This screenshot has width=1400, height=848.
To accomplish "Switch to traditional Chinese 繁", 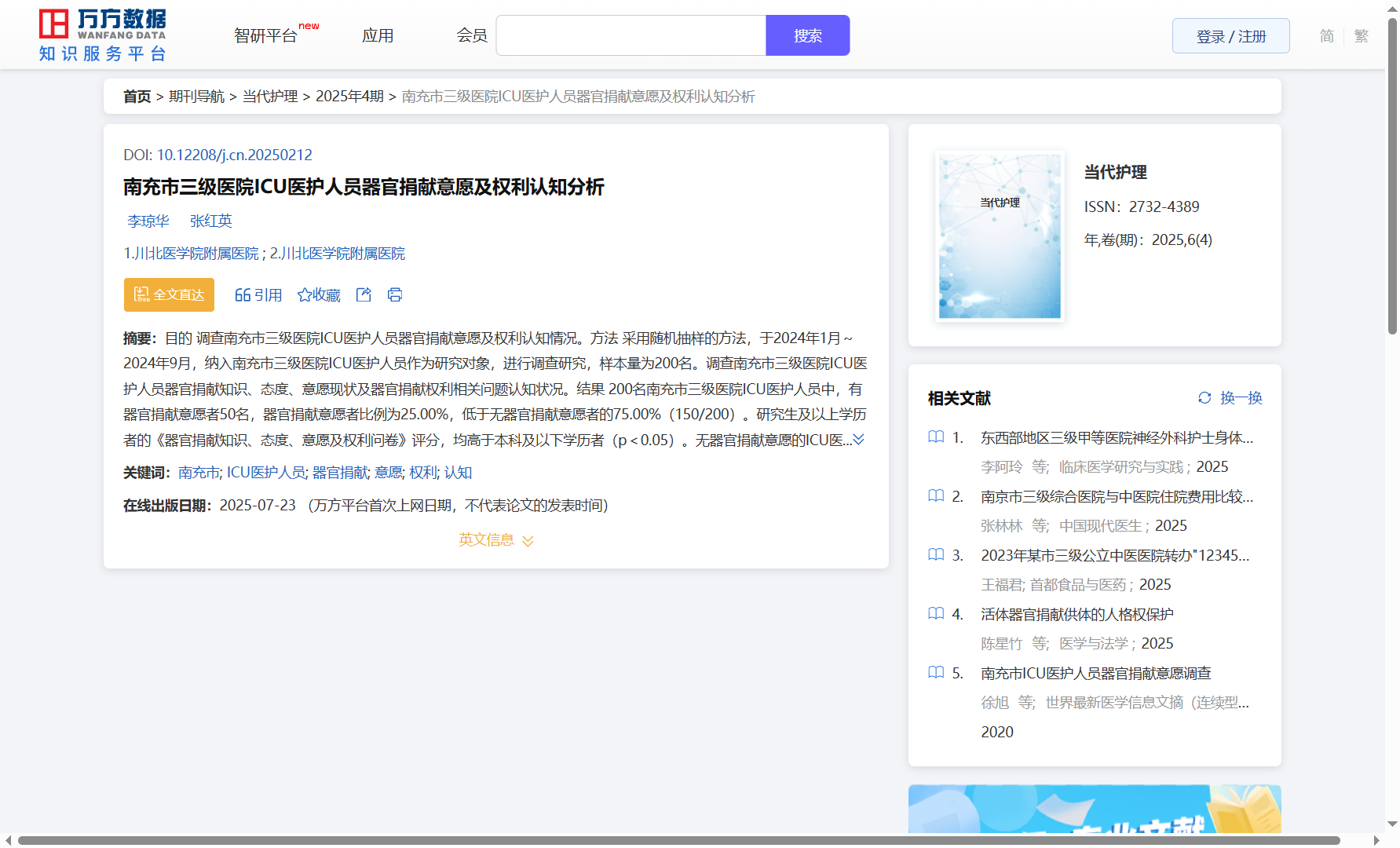I will pos(1361,36).
